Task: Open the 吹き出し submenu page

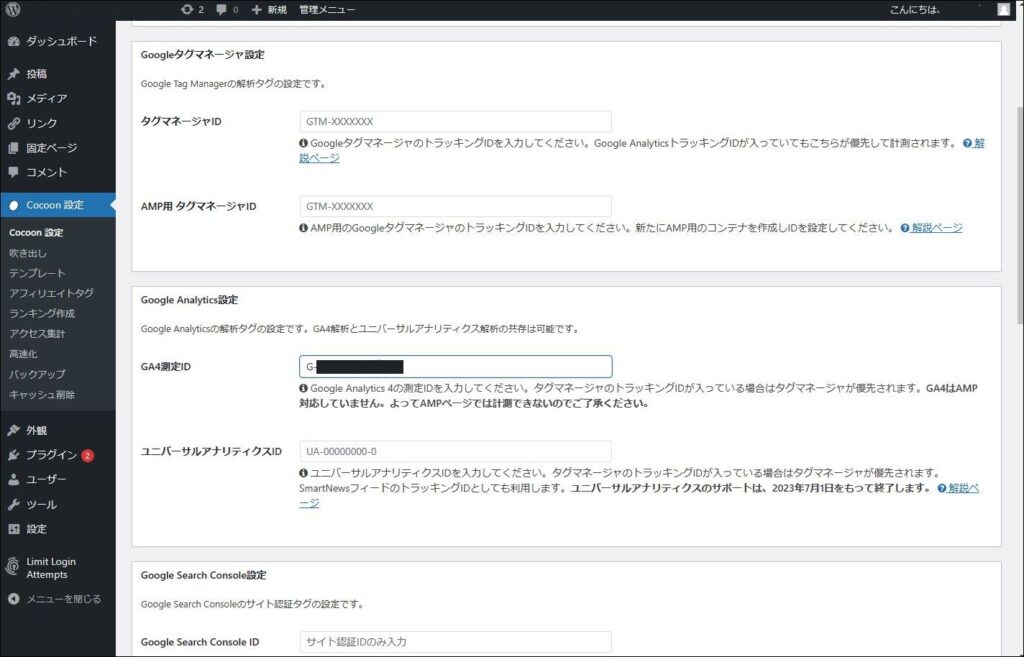Action: [x=27, y=253]
